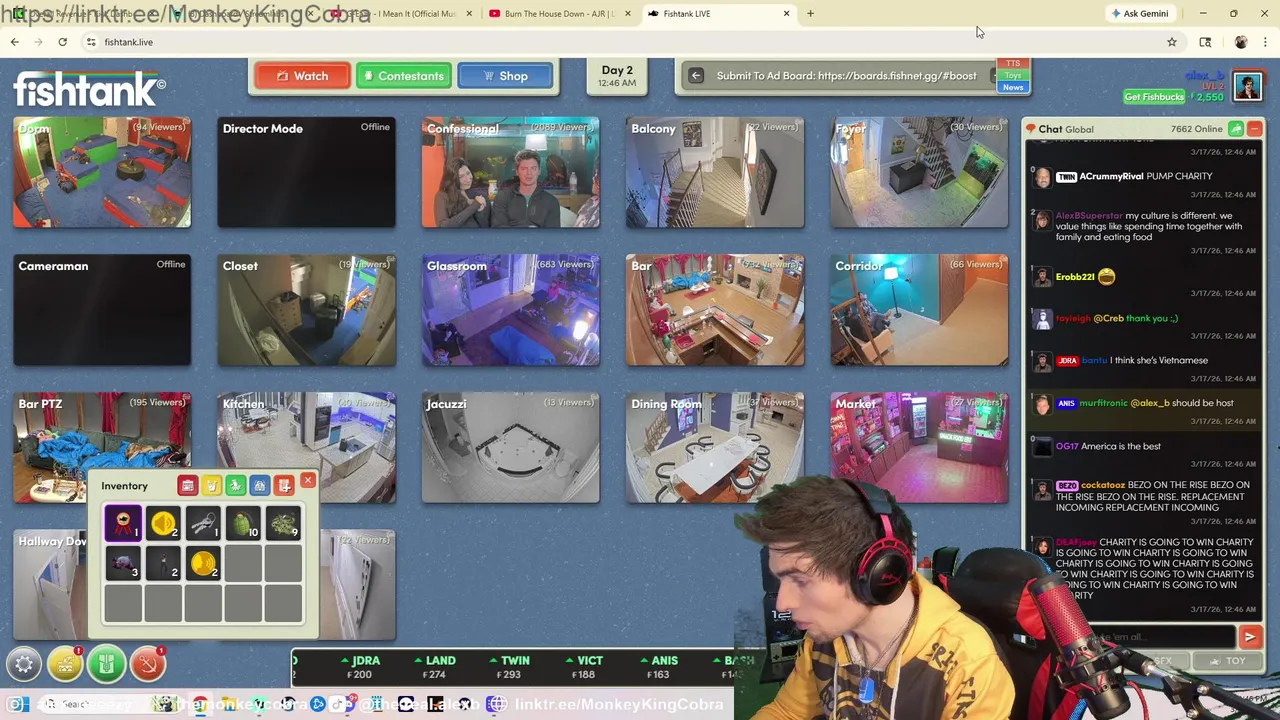Click the blue icon in Inventory header
The height and width of the screenshot is (720, 1280).
[x=259, y=486]
